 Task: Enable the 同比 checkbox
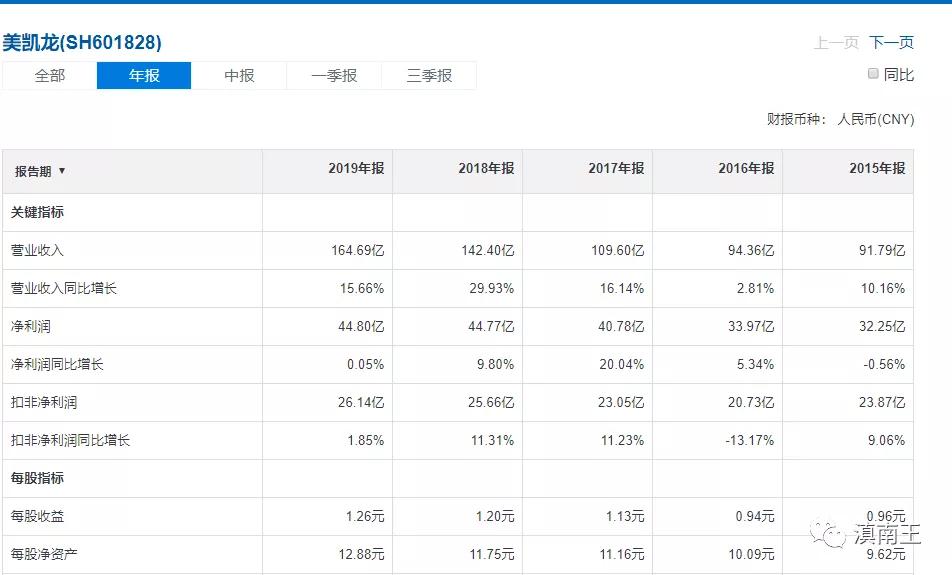(873, 73)
